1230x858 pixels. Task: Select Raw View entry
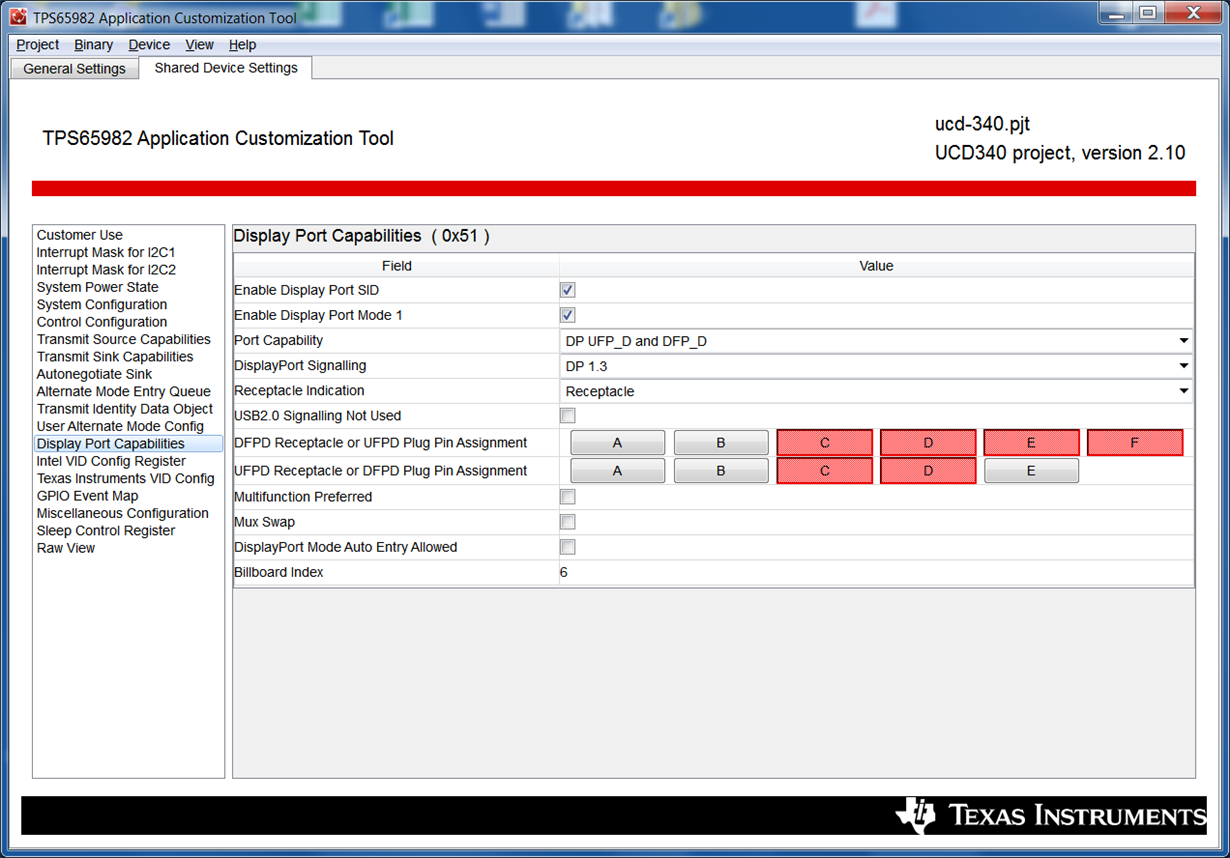66,548
